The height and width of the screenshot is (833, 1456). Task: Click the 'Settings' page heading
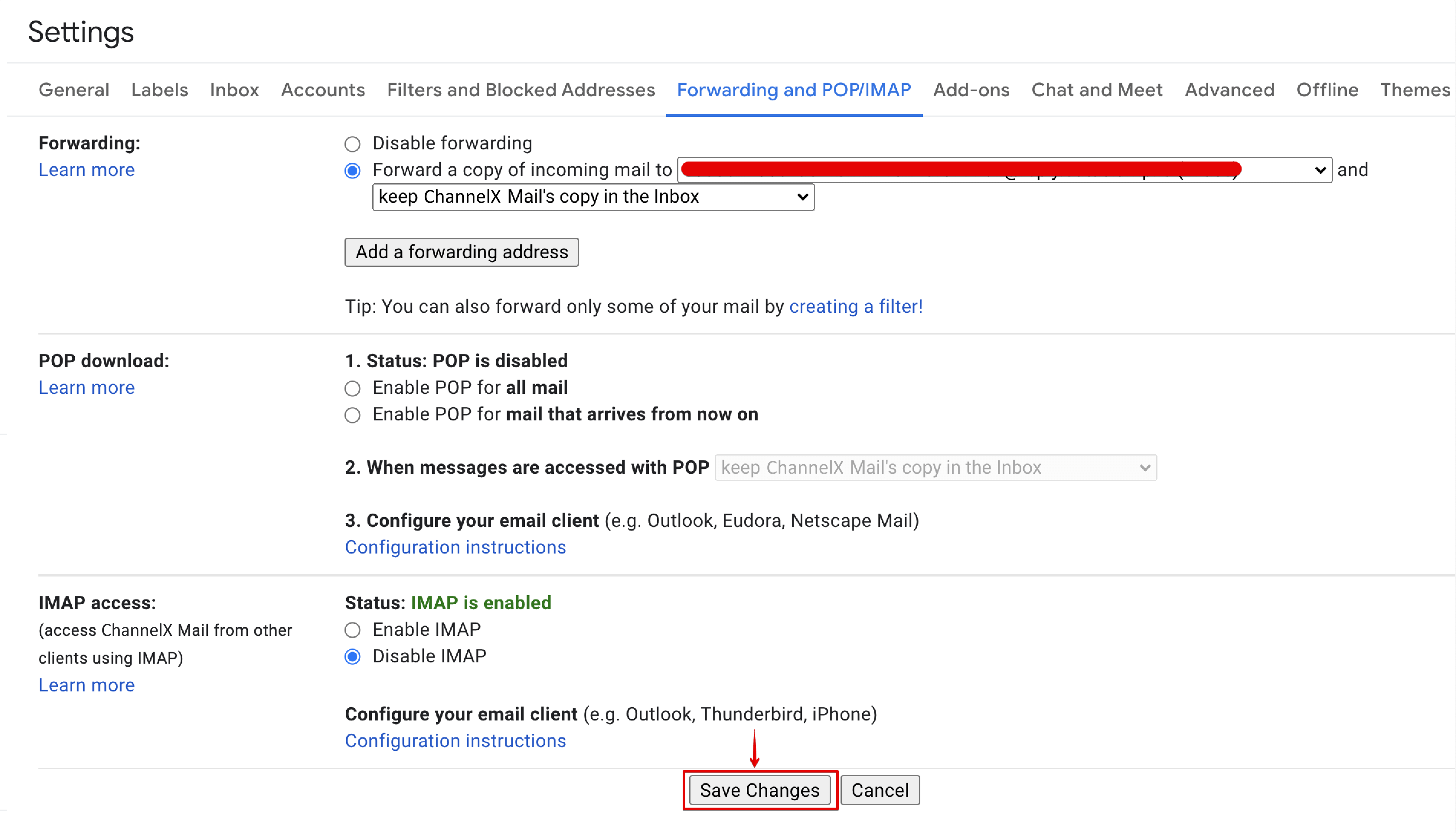(81, 32)
